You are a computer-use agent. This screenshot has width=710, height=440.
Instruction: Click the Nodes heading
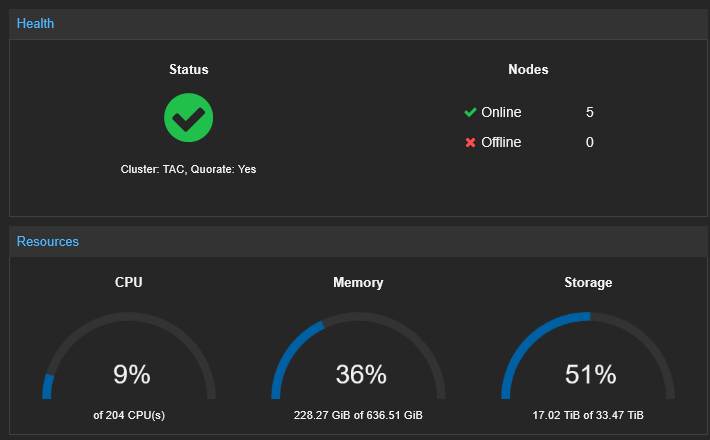click(528, 69)
